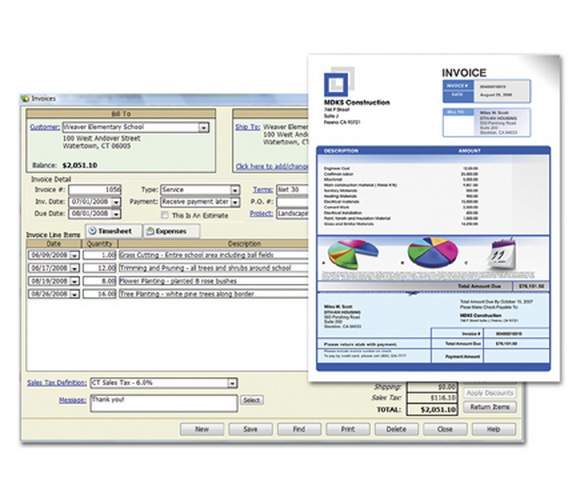Check 'This Is An Estimate' checkbox
576x480 pixels.
(165, 215)
